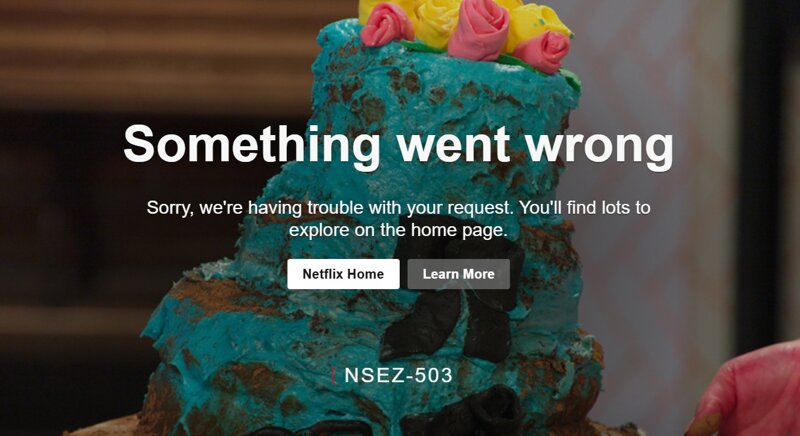The height and width of the screenshot is (436, 800).
Task: Click the yellow frosting rose left of the center pink rose
Action: pyautogui.click(x=435, y=23)
